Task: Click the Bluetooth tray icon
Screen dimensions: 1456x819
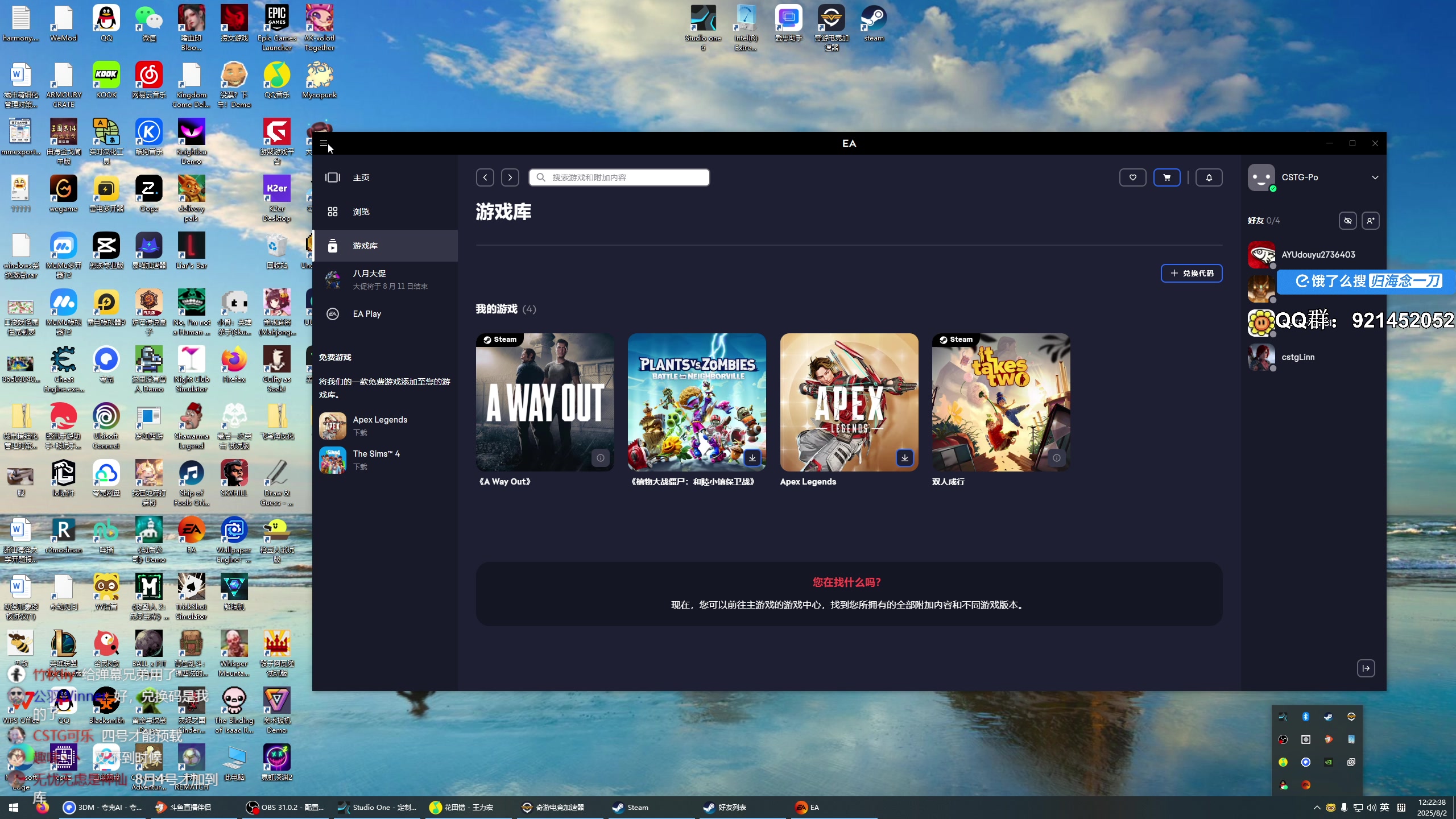Action: click(x=1306, y=717)
